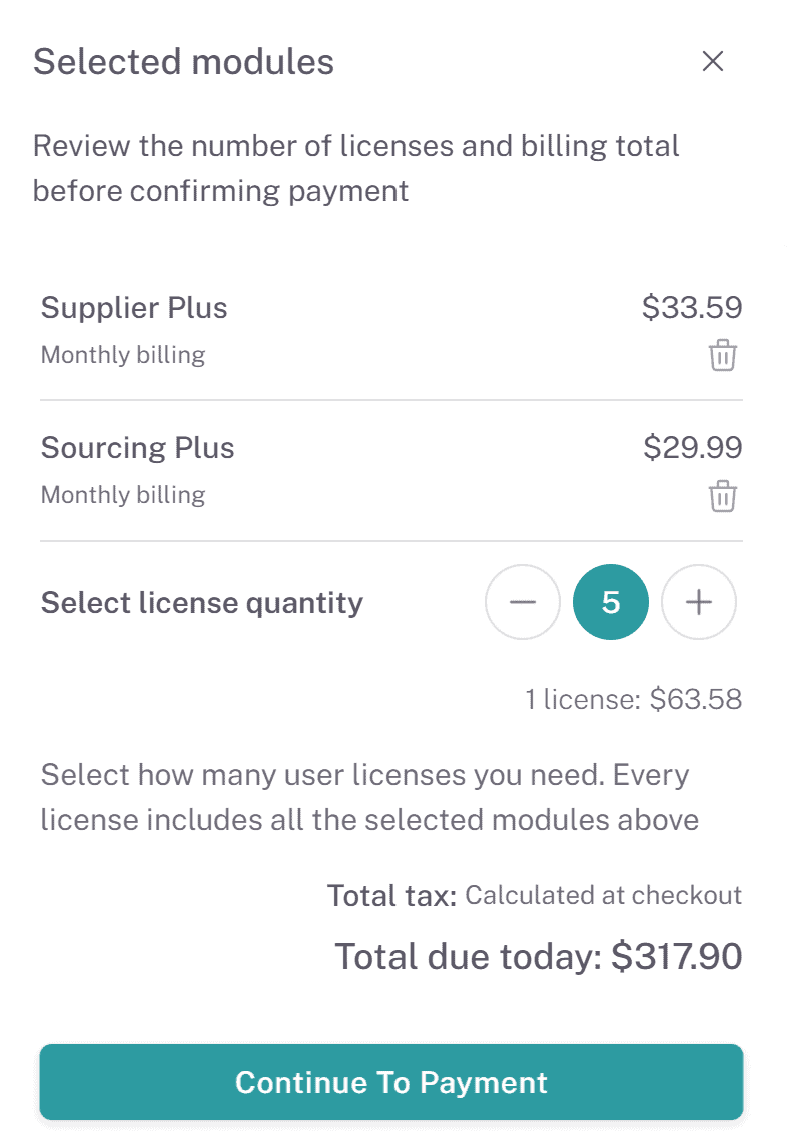
Task: Click the $29.99 price
Action: (x=692, y=447)
